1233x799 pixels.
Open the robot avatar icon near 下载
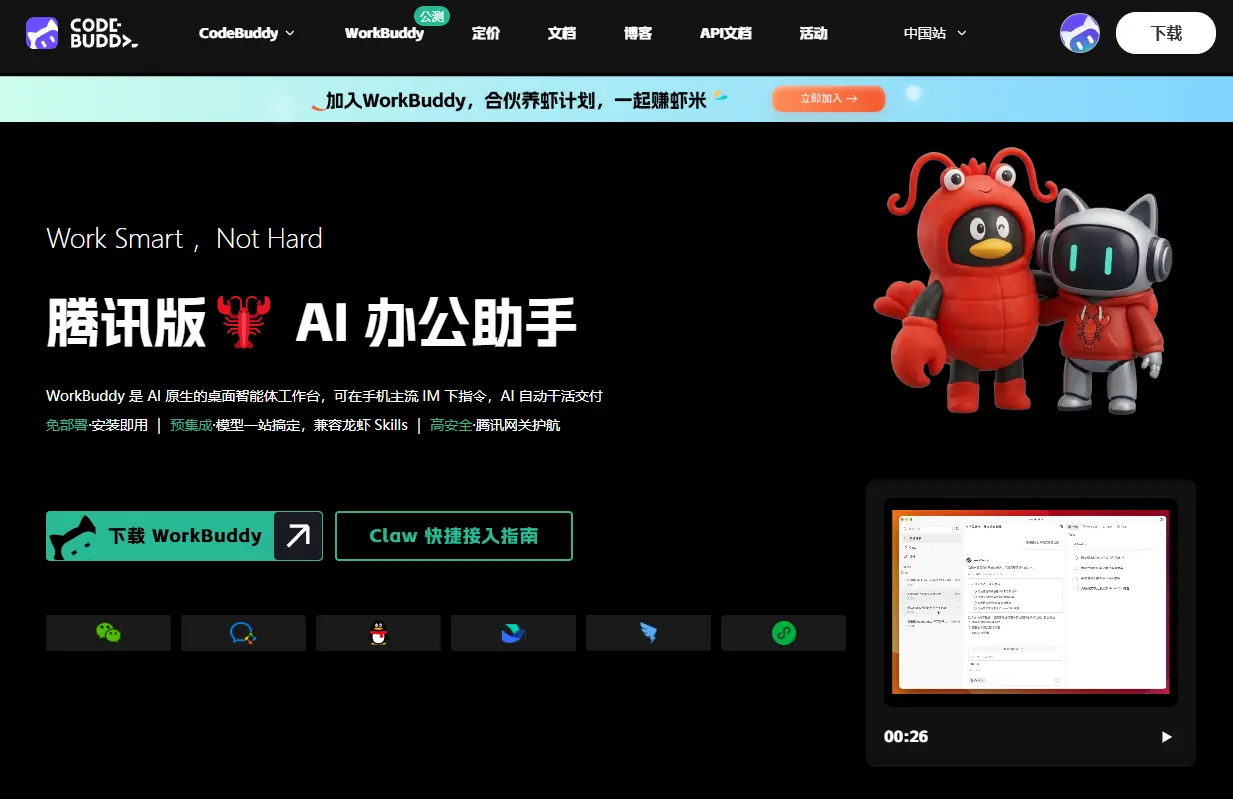(1079, 33)
